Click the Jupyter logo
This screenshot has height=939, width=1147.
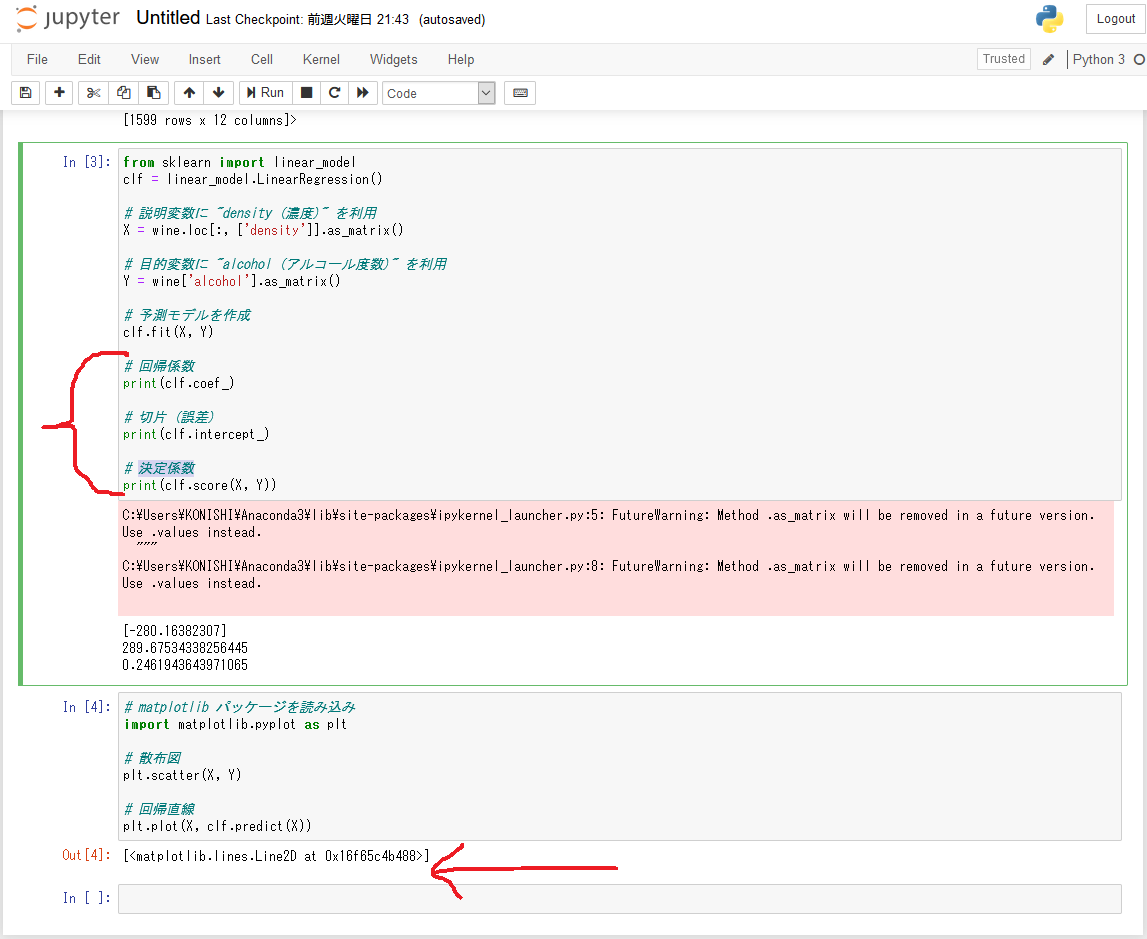tap(67, 19)
